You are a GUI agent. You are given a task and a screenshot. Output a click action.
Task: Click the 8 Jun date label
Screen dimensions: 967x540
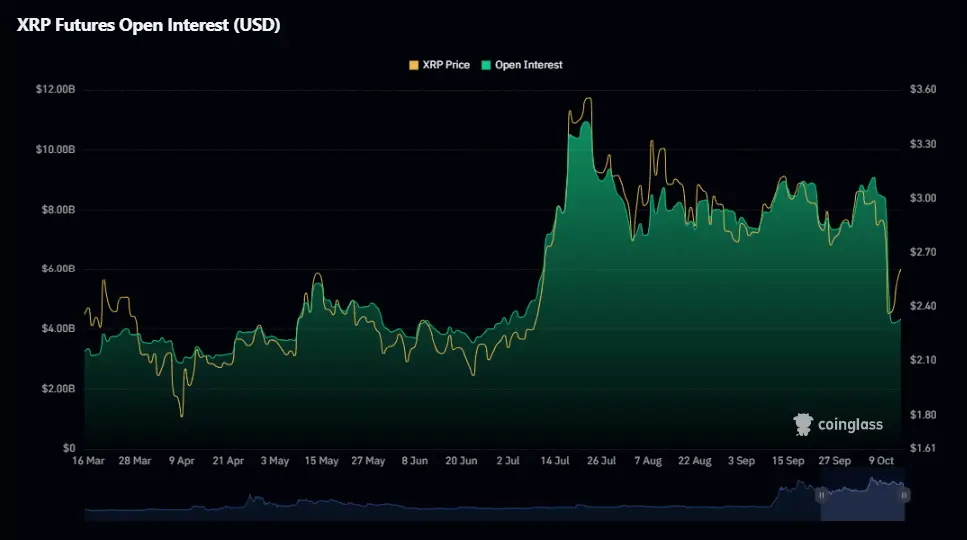pyautogui.click(x=414, y=460)
